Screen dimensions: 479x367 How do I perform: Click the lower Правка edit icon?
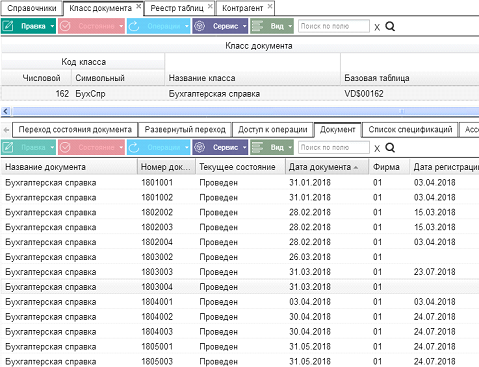pyautogui.click(x=8, y=147)
